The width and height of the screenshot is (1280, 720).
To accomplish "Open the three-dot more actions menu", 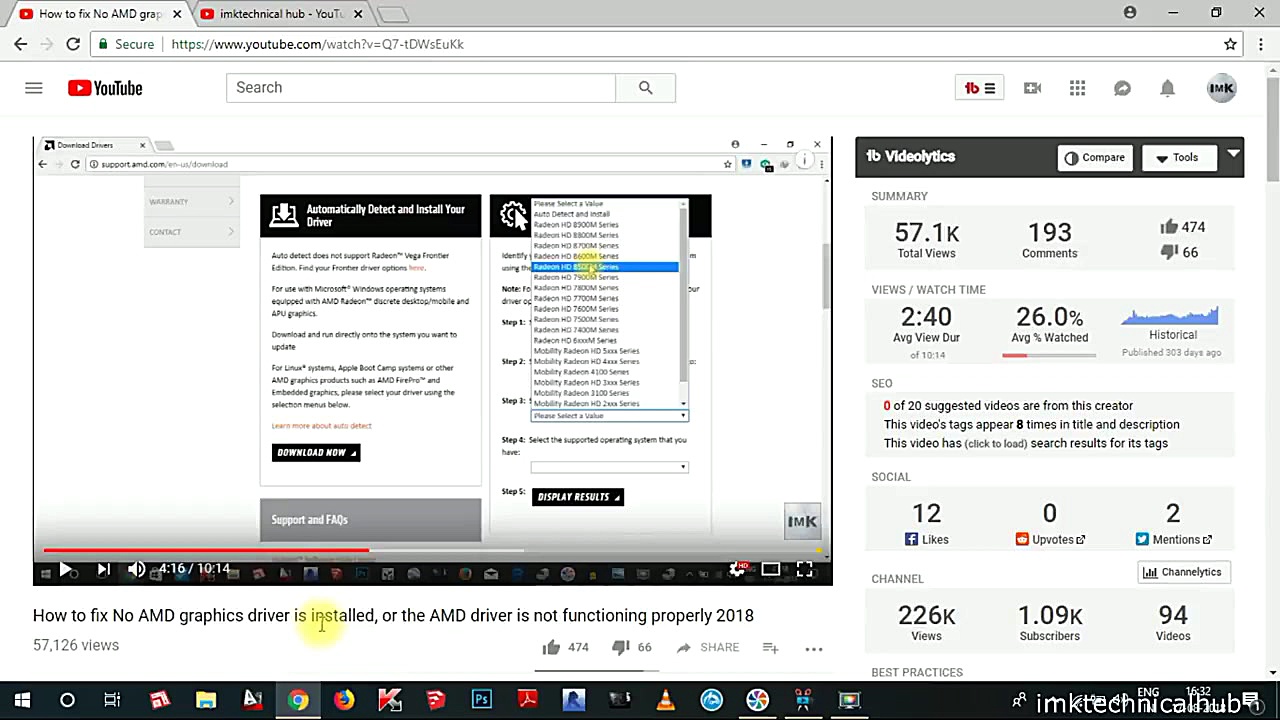I will (x=814, y=648).
